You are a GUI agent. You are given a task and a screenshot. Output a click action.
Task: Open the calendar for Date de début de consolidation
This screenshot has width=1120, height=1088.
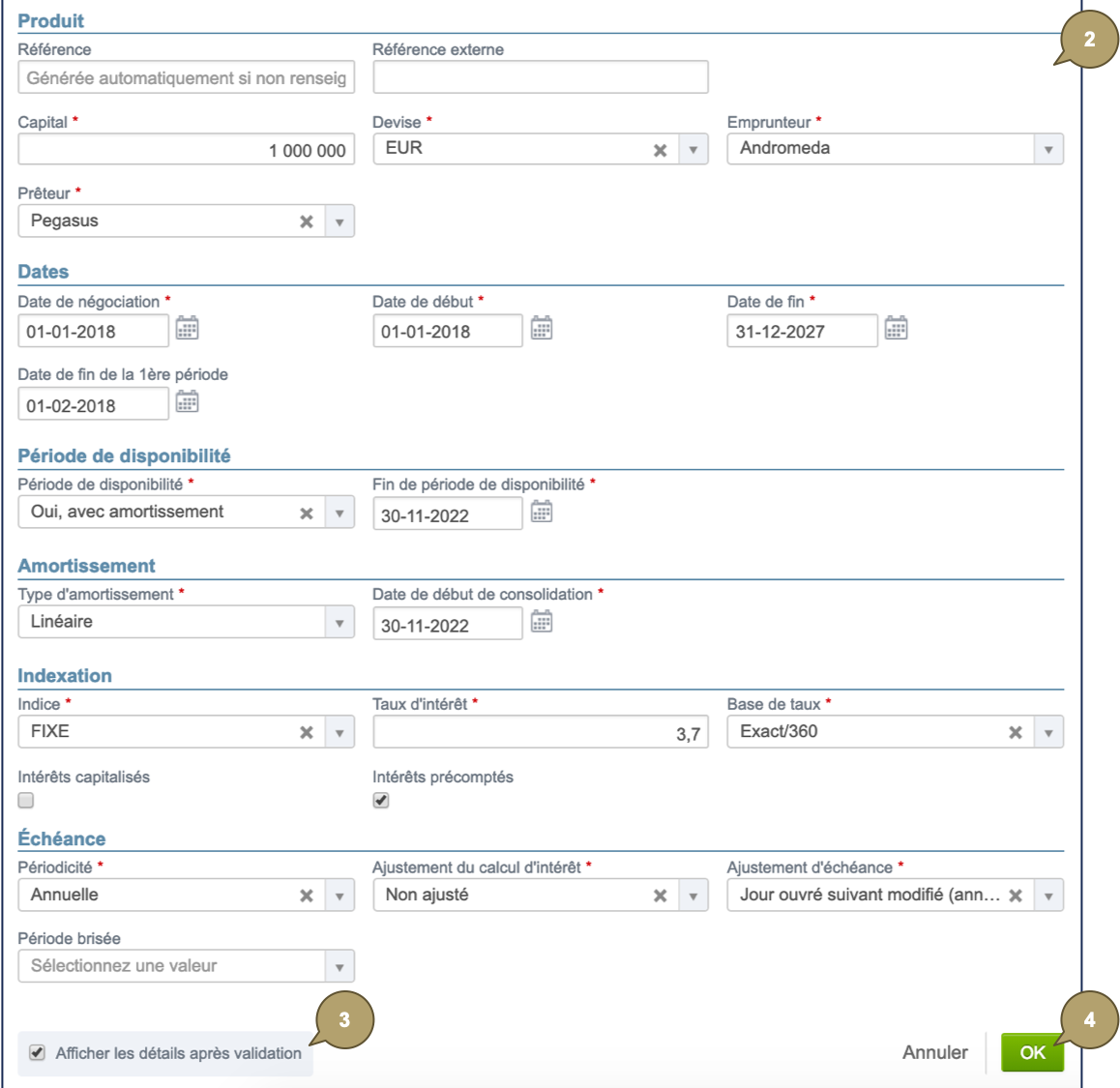pyautogui.click(x=542, y=624)
